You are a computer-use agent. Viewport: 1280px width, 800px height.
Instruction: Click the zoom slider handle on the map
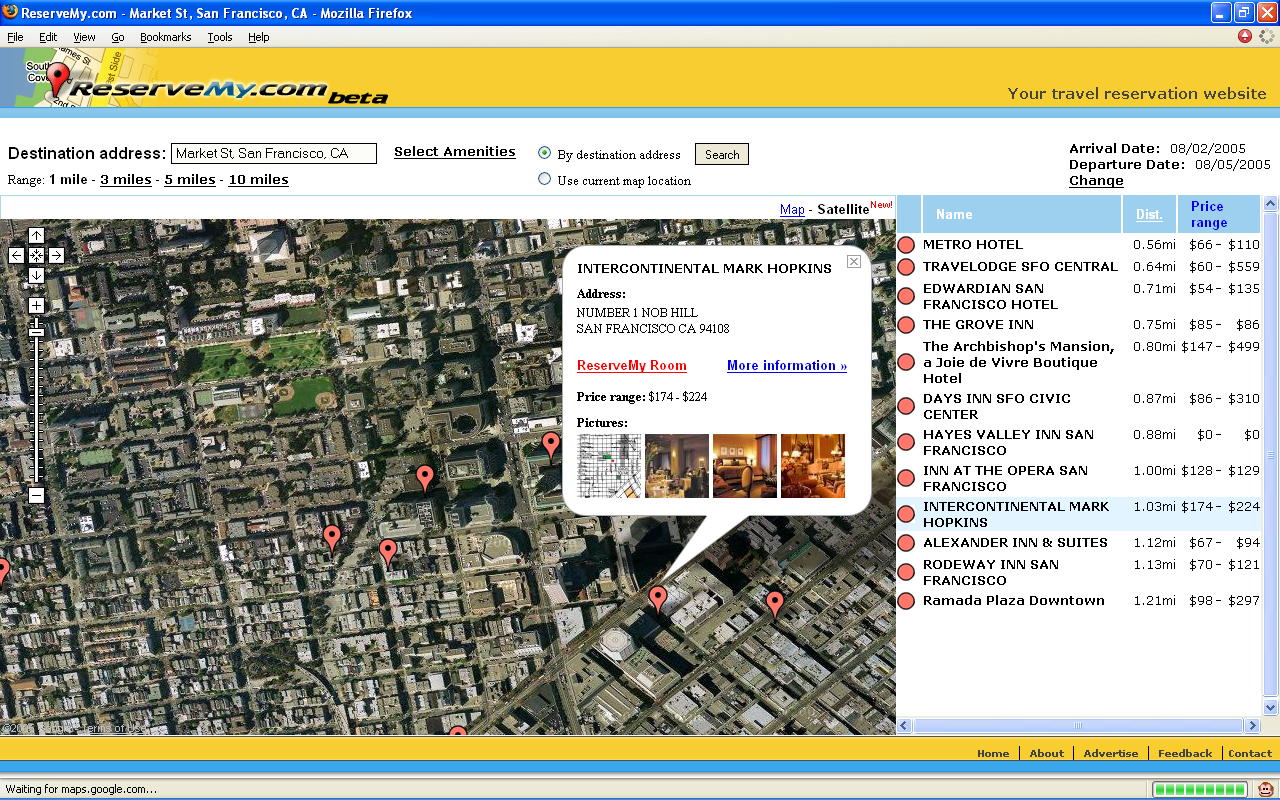pos(36,331)
